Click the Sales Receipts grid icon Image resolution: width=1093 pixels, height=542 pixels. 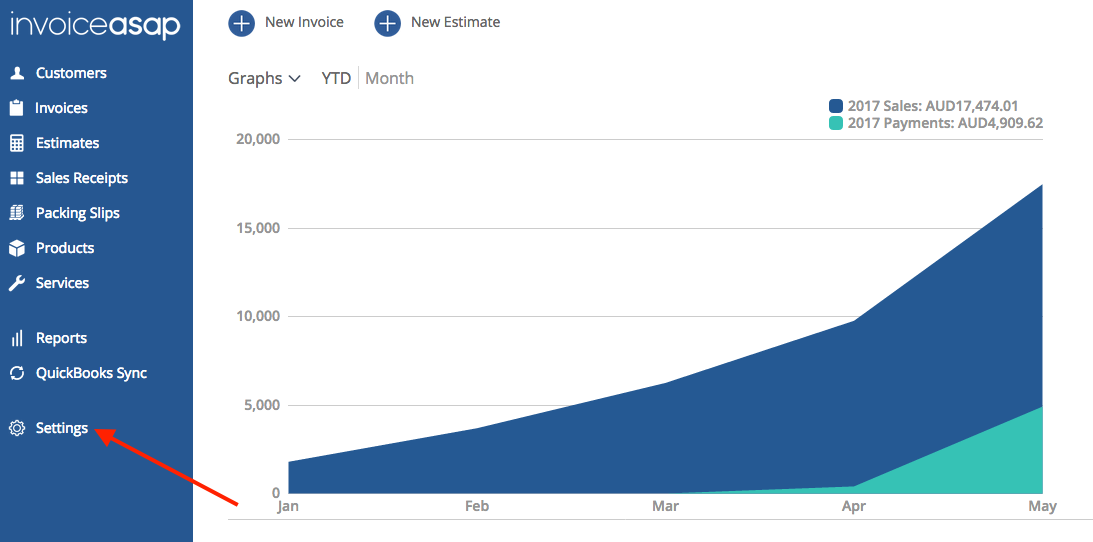[16, 178]
